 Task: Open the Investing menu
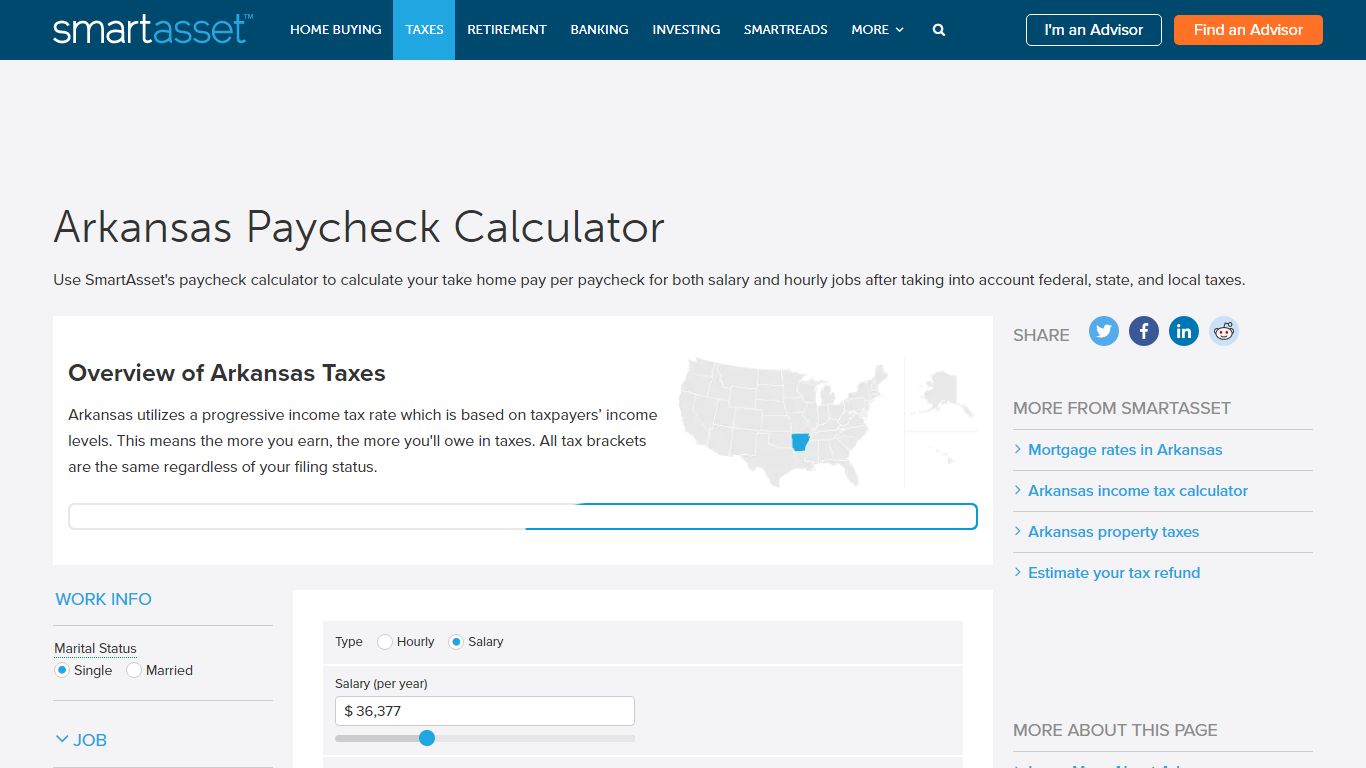686,30
